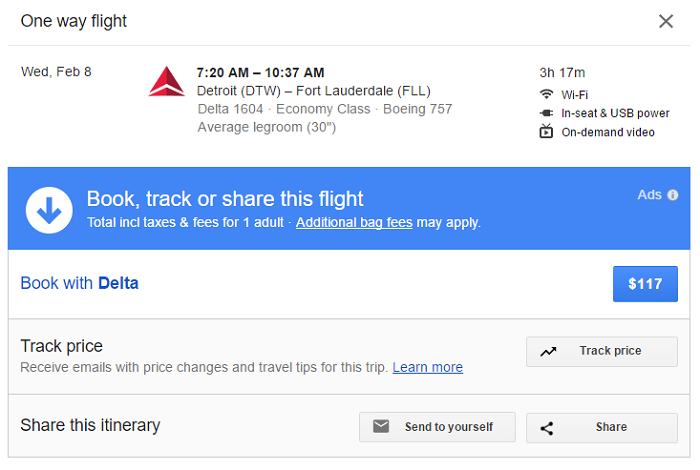
Task: Open the Learn more link
Action: point(427,367)
